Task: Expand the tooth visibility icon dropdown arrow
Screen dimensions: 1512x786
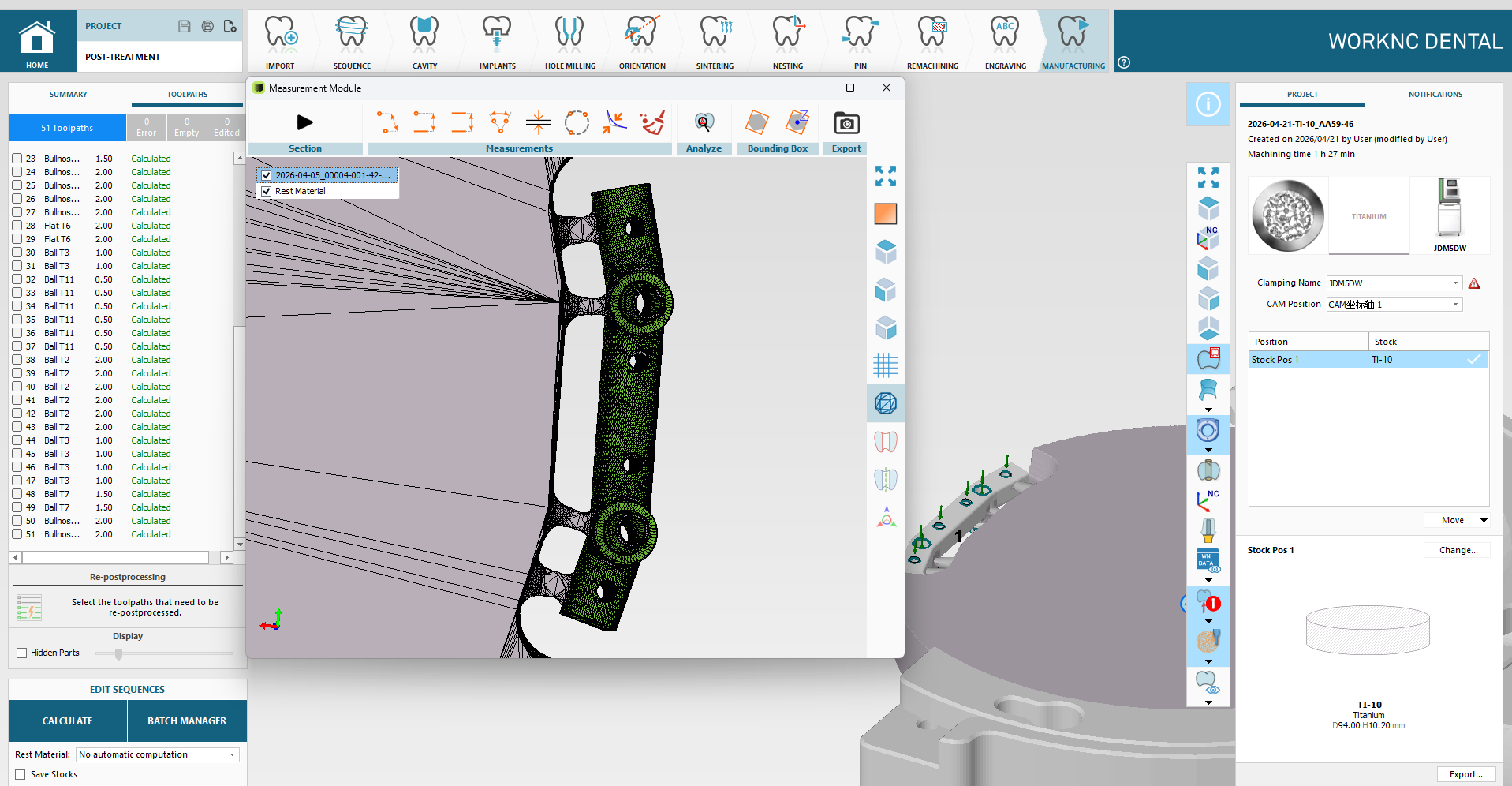Action: 1208,702
